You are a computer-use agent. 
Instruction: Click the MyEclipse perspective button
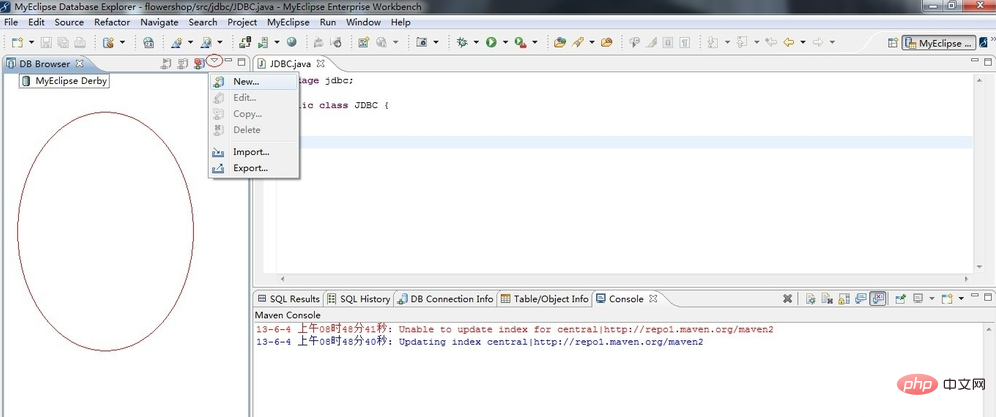(x=939, y=43)
